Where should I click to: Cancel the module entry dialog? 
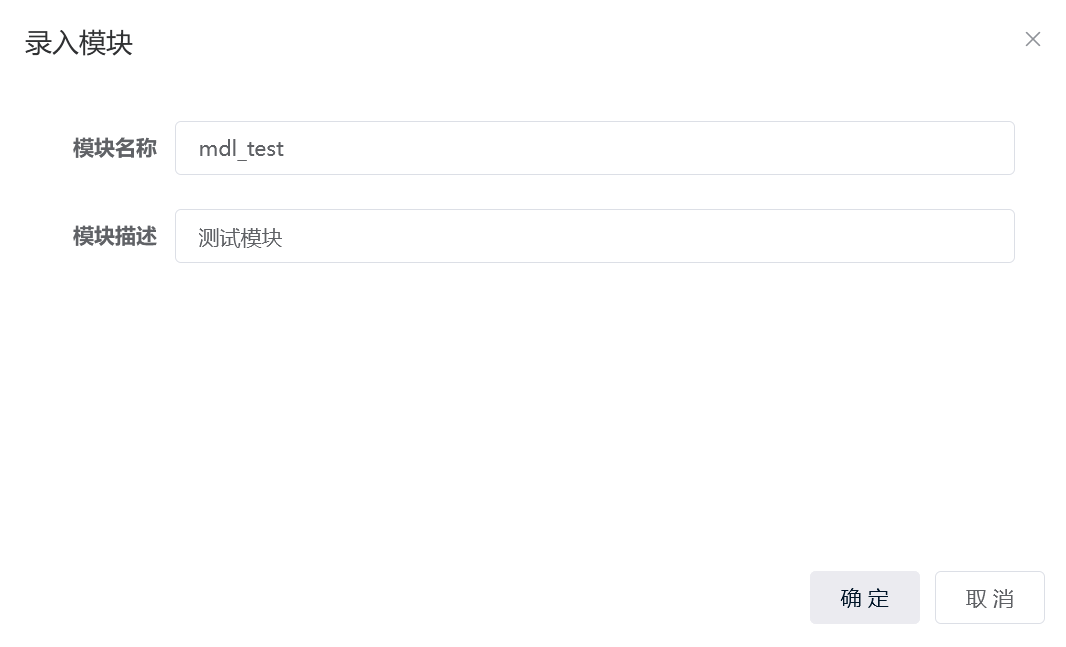coord(989,598)
